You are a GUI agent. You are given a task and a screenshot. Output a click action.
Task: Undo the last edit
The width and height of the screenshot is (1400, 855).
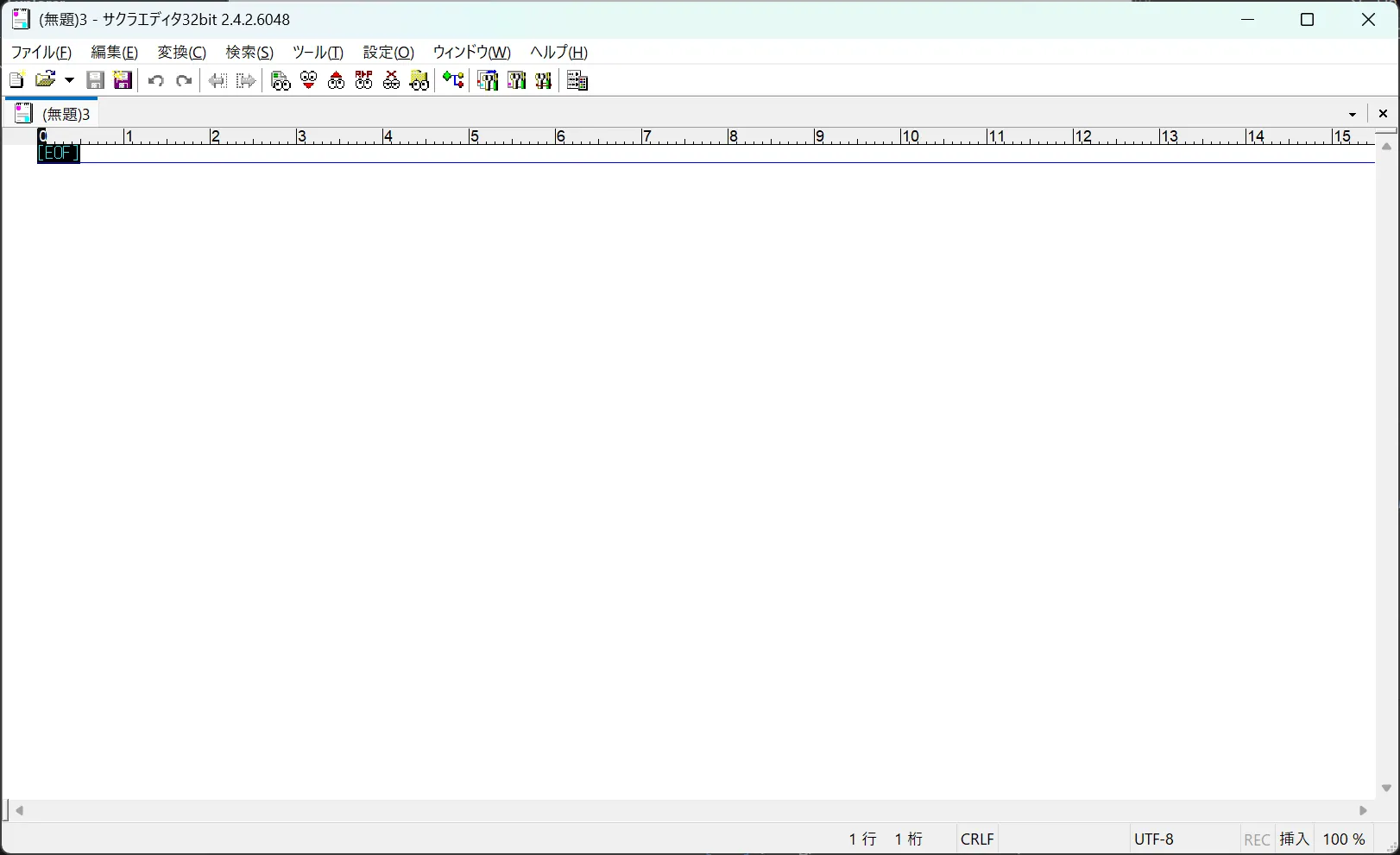156,80
